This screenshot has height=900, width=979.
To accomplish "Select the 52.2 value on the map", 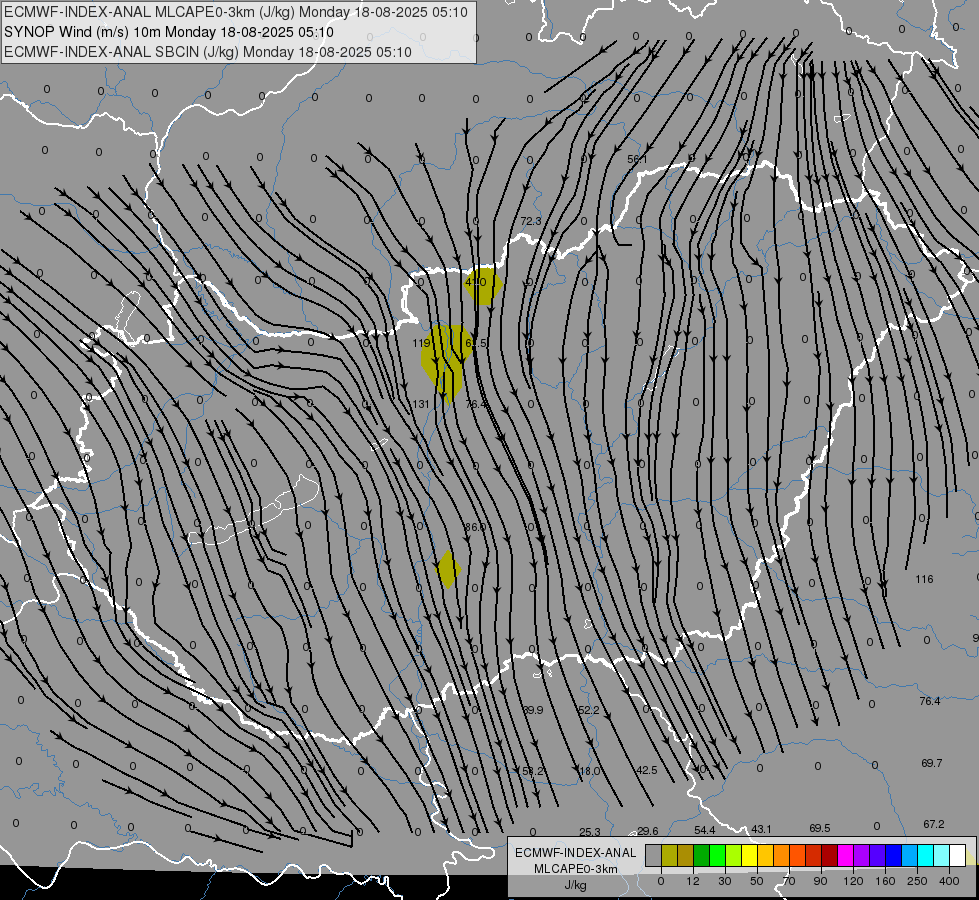I will coord(589,710).
